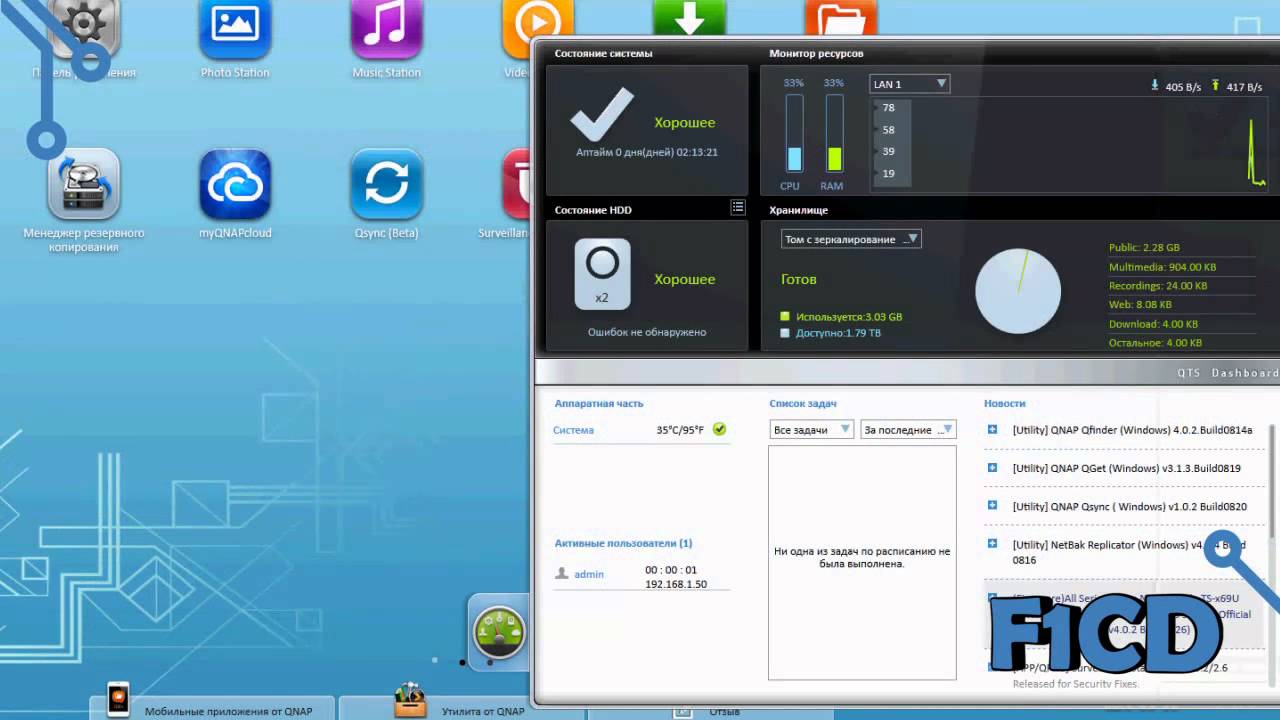
Task: Open the orange File Station folder icon
Action: [841, 18]
